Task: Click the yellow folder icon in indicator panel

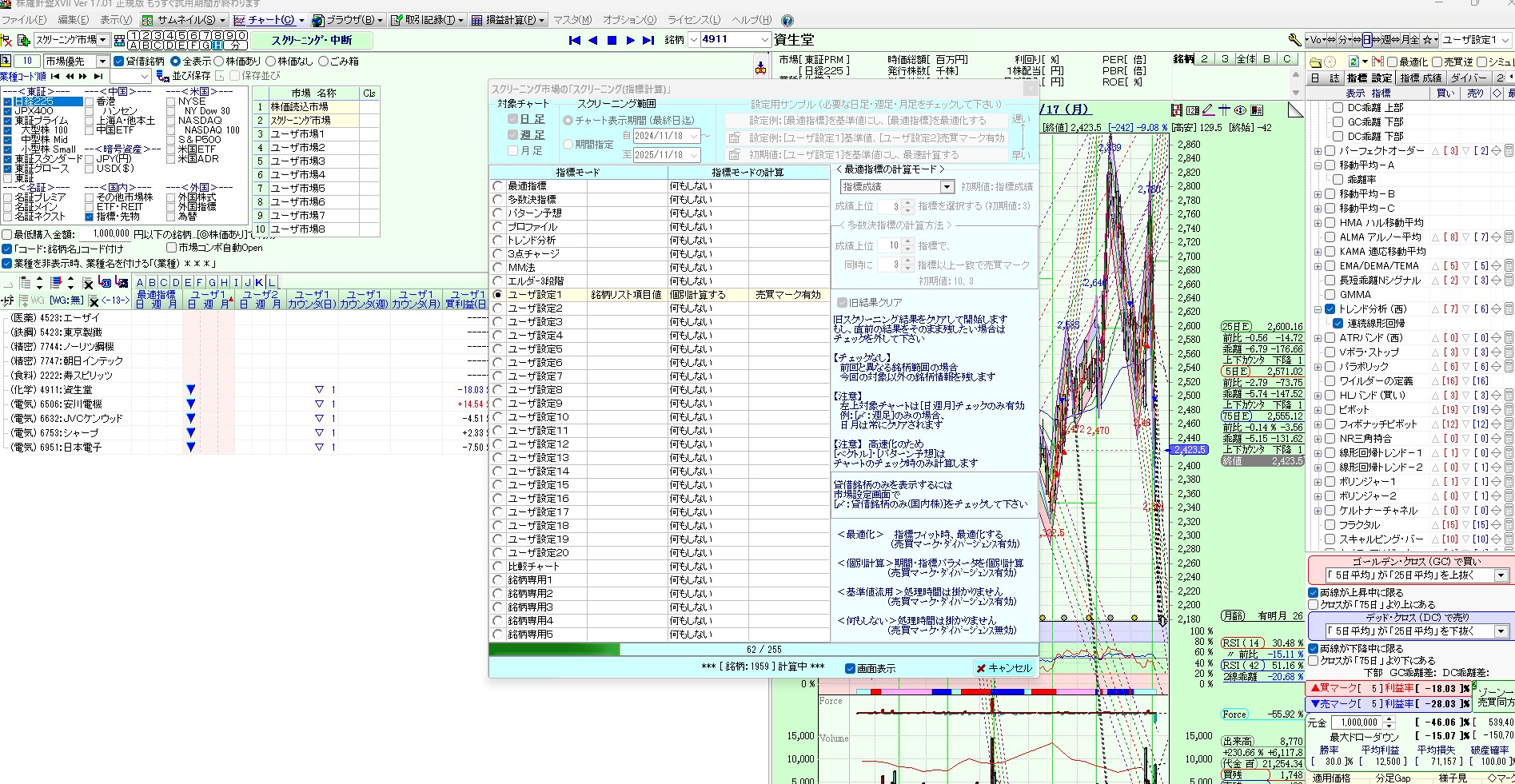Action: coord(1314,62)
